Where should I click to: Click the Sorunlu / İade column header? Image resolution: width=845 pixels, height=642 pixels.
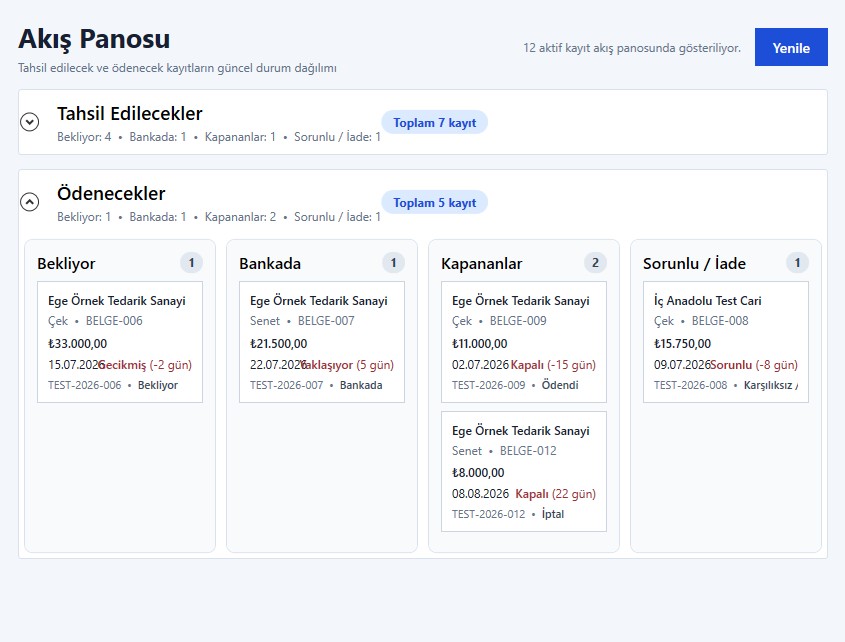694,264
